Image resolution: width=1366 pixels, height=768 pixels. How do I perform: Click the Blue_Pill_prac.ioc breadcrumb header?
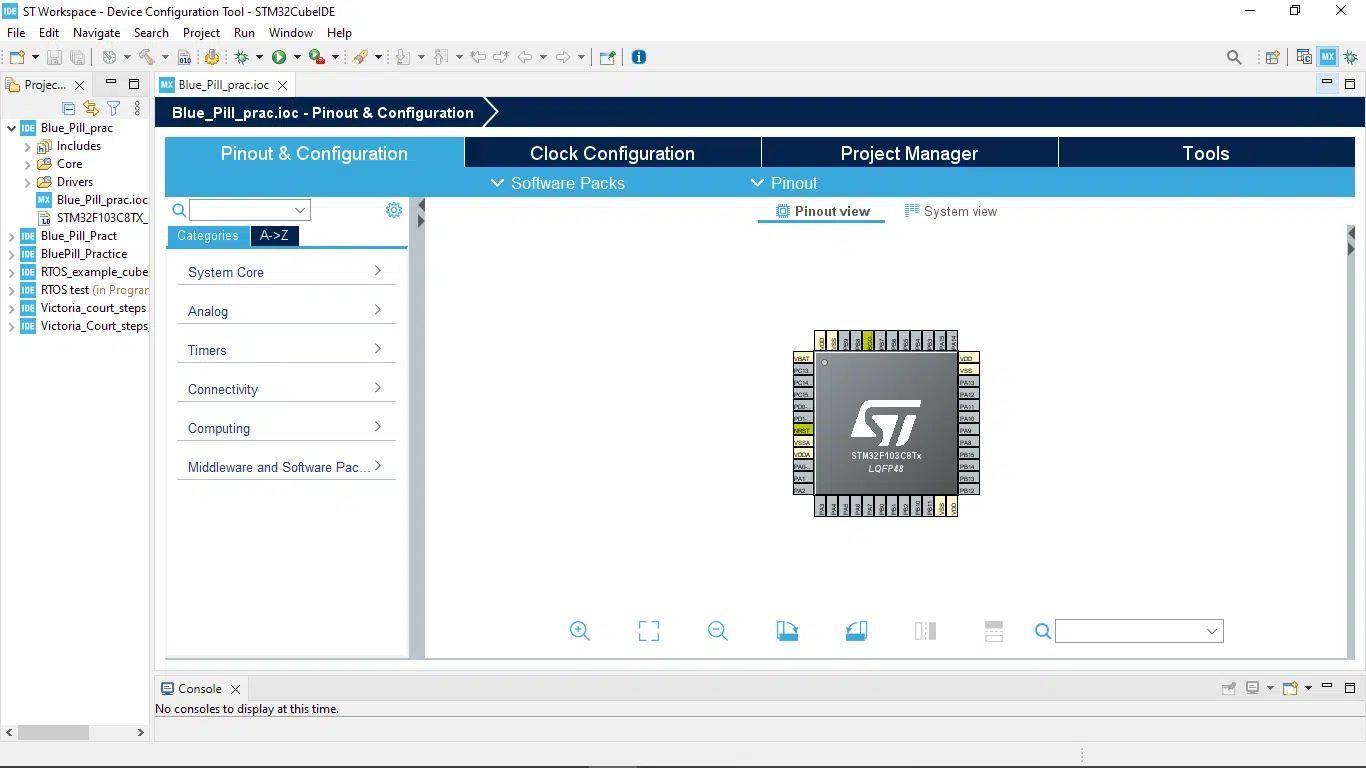pyautogui.click(x=323, y=113)
